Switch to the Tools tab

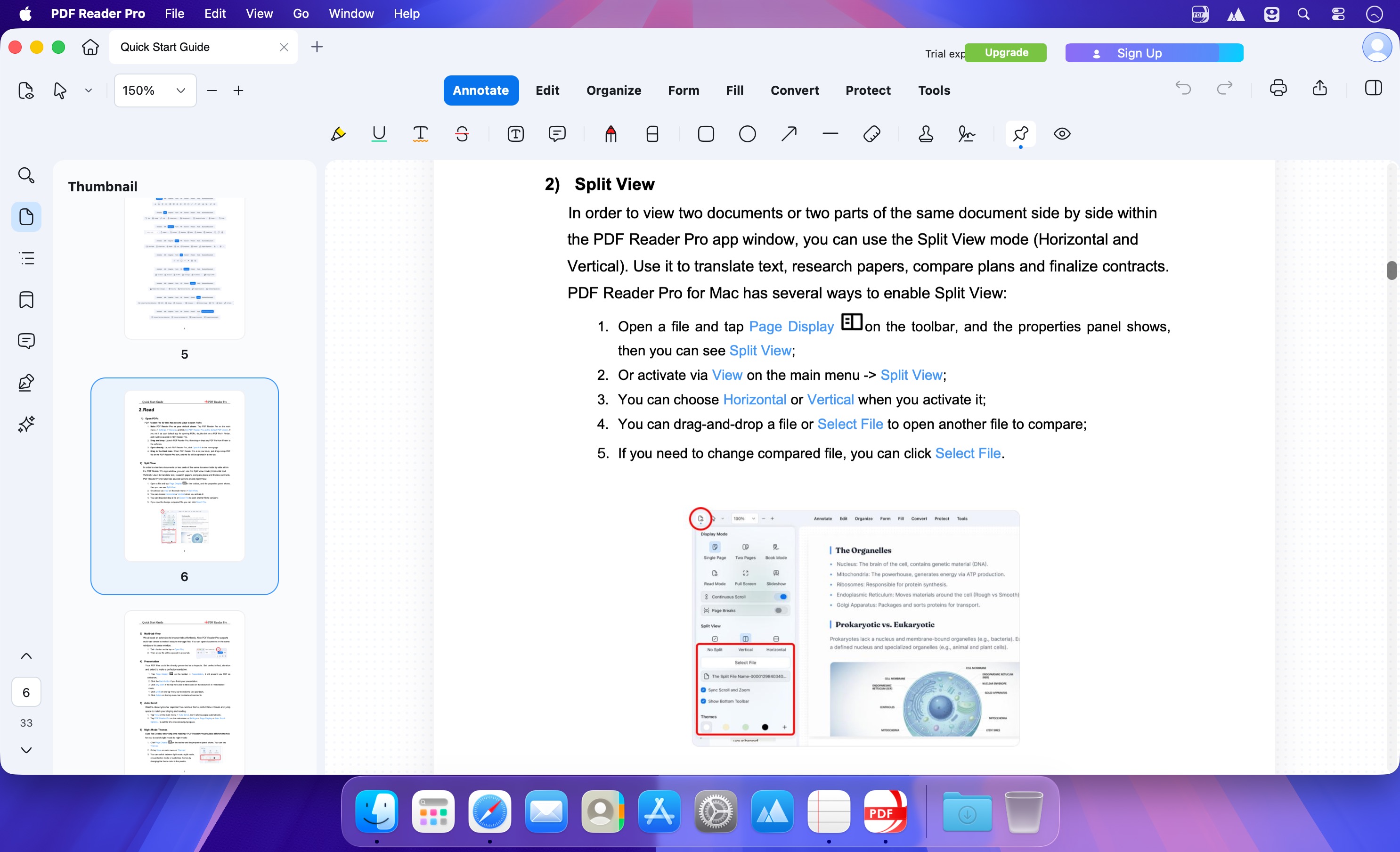click(x=934, y=90)
